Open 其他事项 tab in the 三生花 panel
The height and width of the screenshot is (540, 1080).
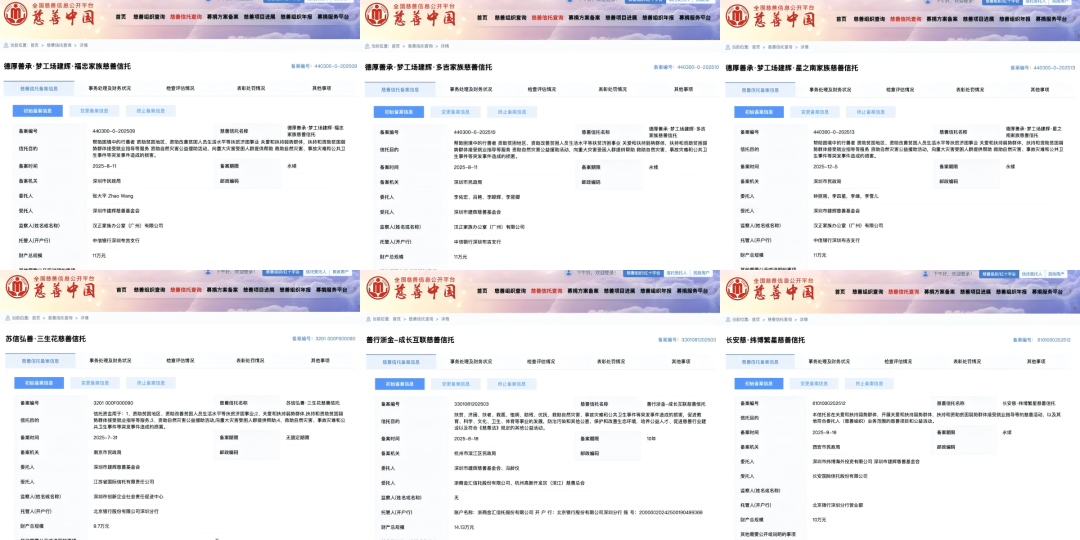click(x=320, y=360)
